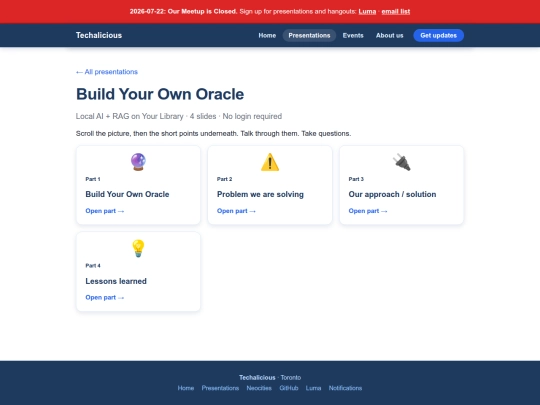Follow the Luma link in the red banner
The width and height of the screenshot is (540, 405).
pos(367,11)
